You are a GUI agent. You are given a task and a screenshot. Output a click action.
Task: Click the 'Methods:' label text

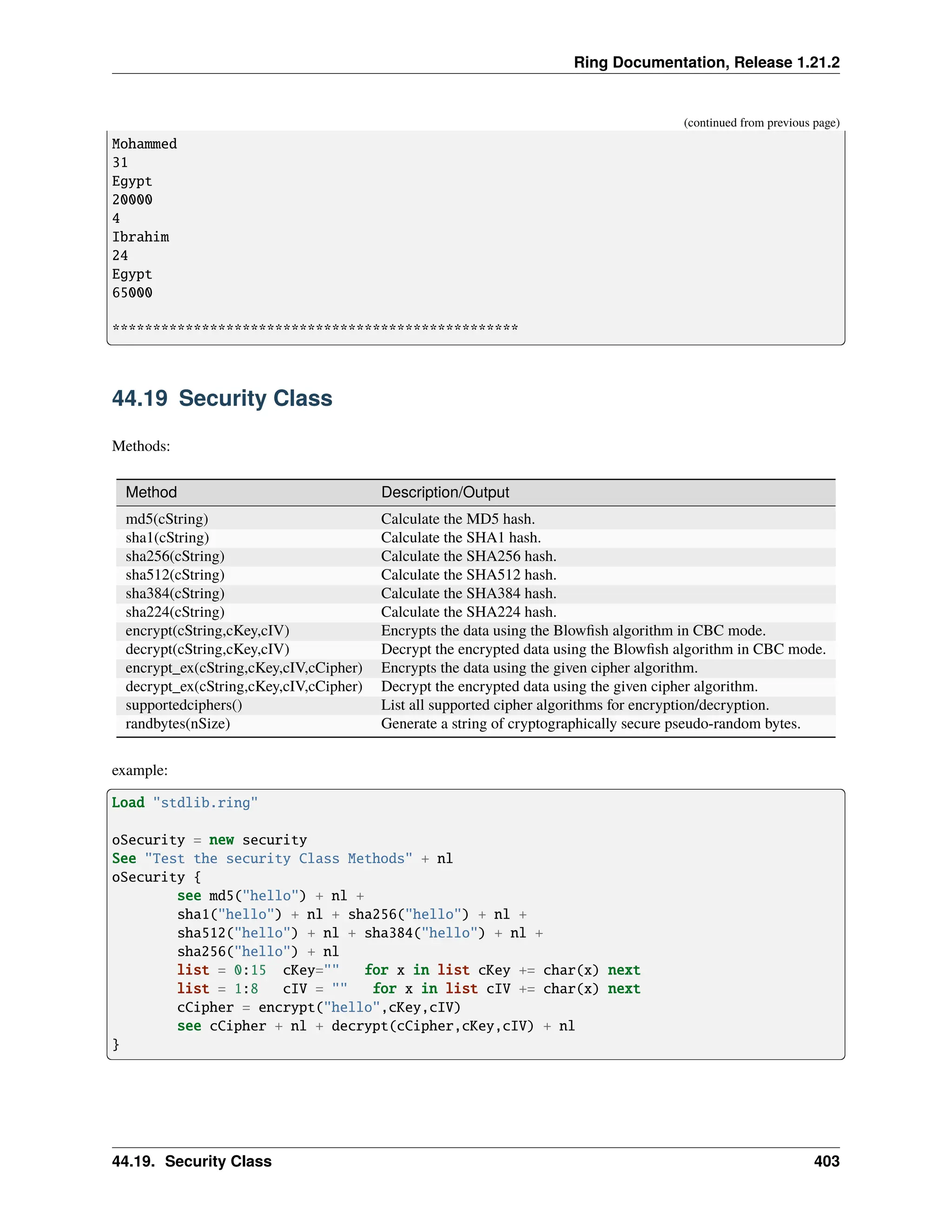141,446
